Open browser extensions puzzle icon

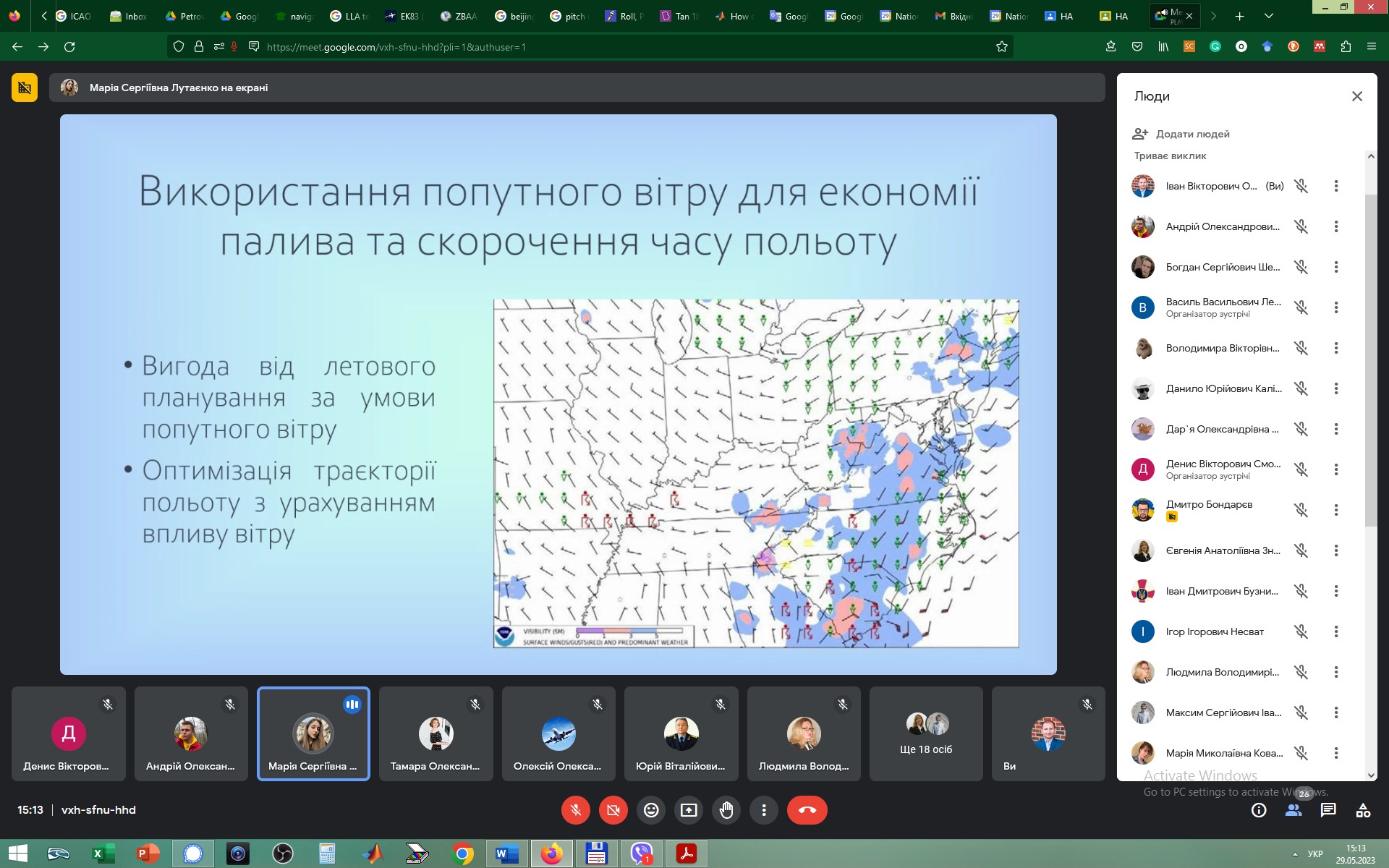point(1346,46)
